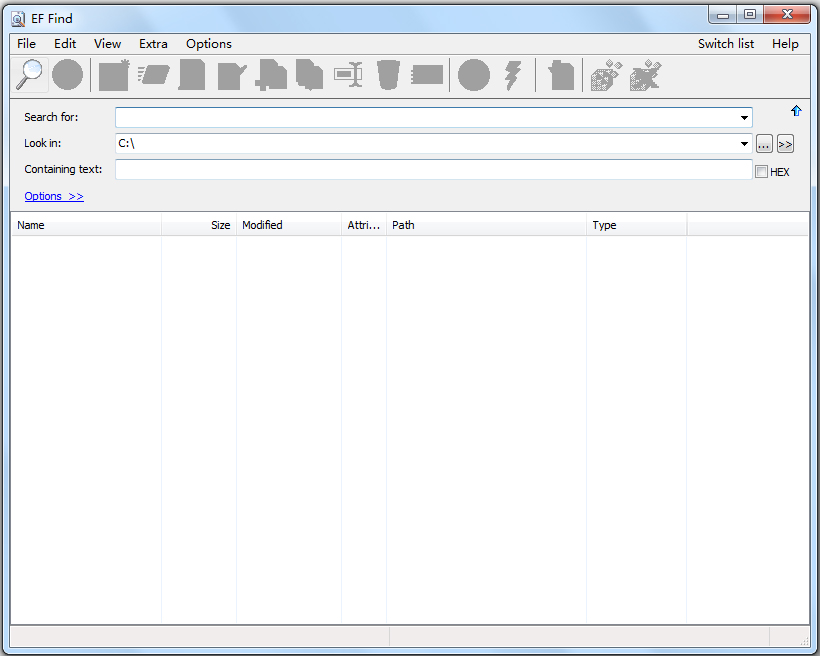Viewport: 820px width, 656px height.
Task: Click the magnifying glass search icon
Action: coord(29,75)
